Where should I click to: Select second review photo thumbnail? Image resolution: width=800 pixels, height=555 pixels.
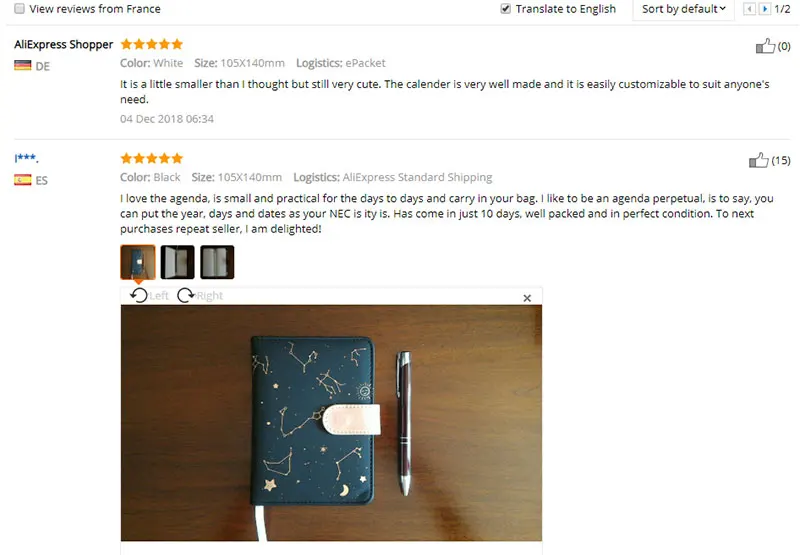(x=178, y=262)
